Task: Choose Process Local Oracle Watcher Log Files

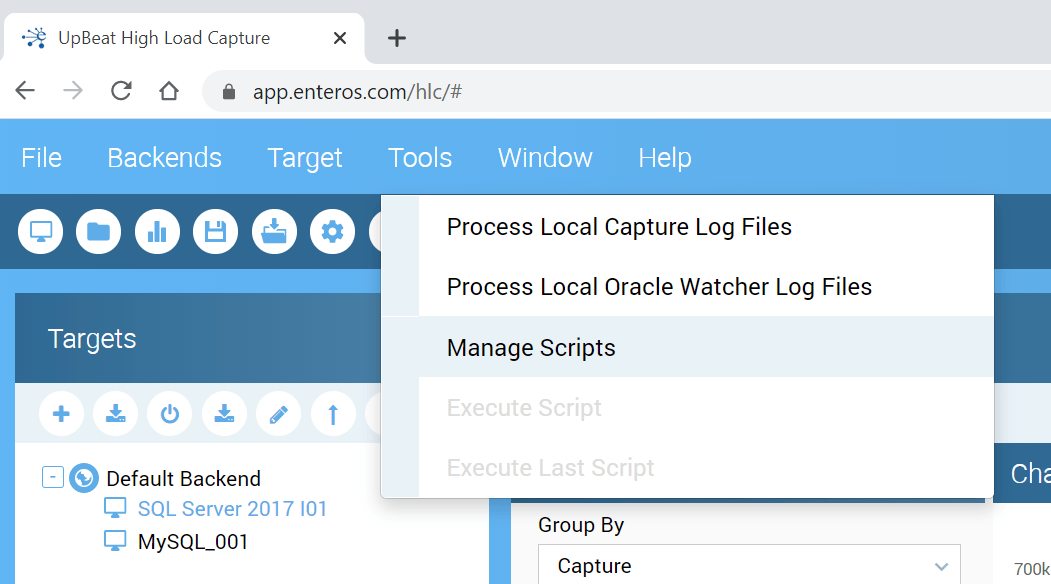Action: [659, 287]
